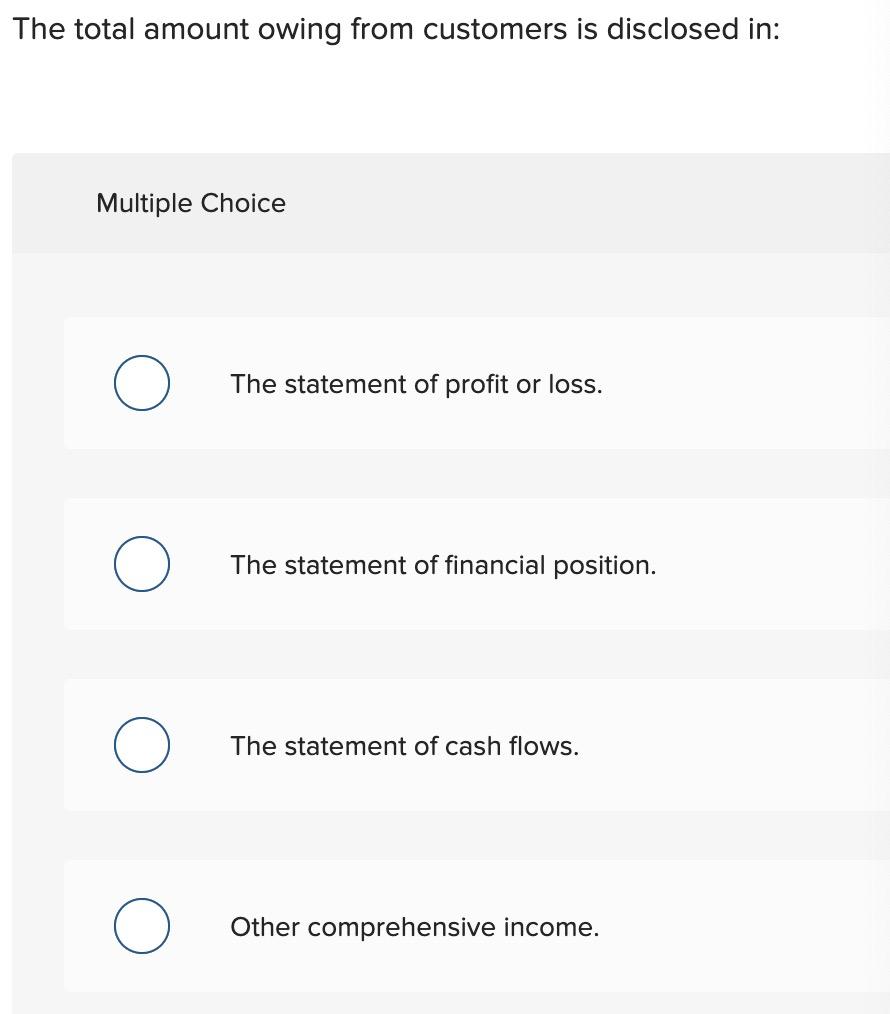The image size is (890, 1014).
Task: Click the text 'The statement of profit or loss'
Action: click(416, 383)
